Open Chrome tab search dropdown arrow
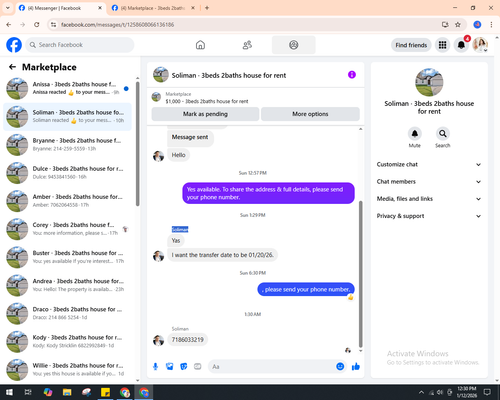This screenshot has width=500, height=400. tap(8, 8)
